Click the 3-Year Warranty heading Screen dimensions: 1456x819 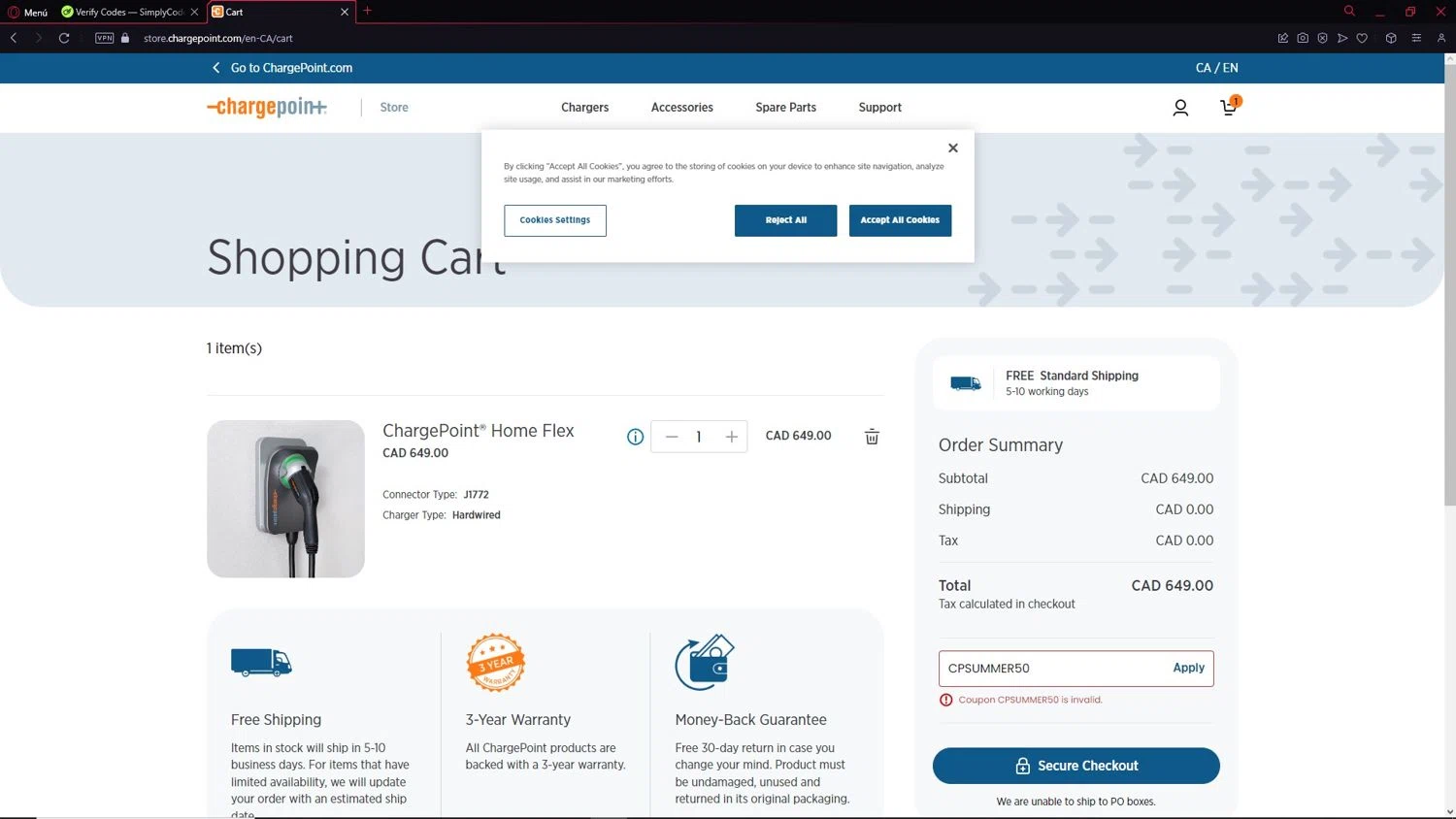point(517,720)
